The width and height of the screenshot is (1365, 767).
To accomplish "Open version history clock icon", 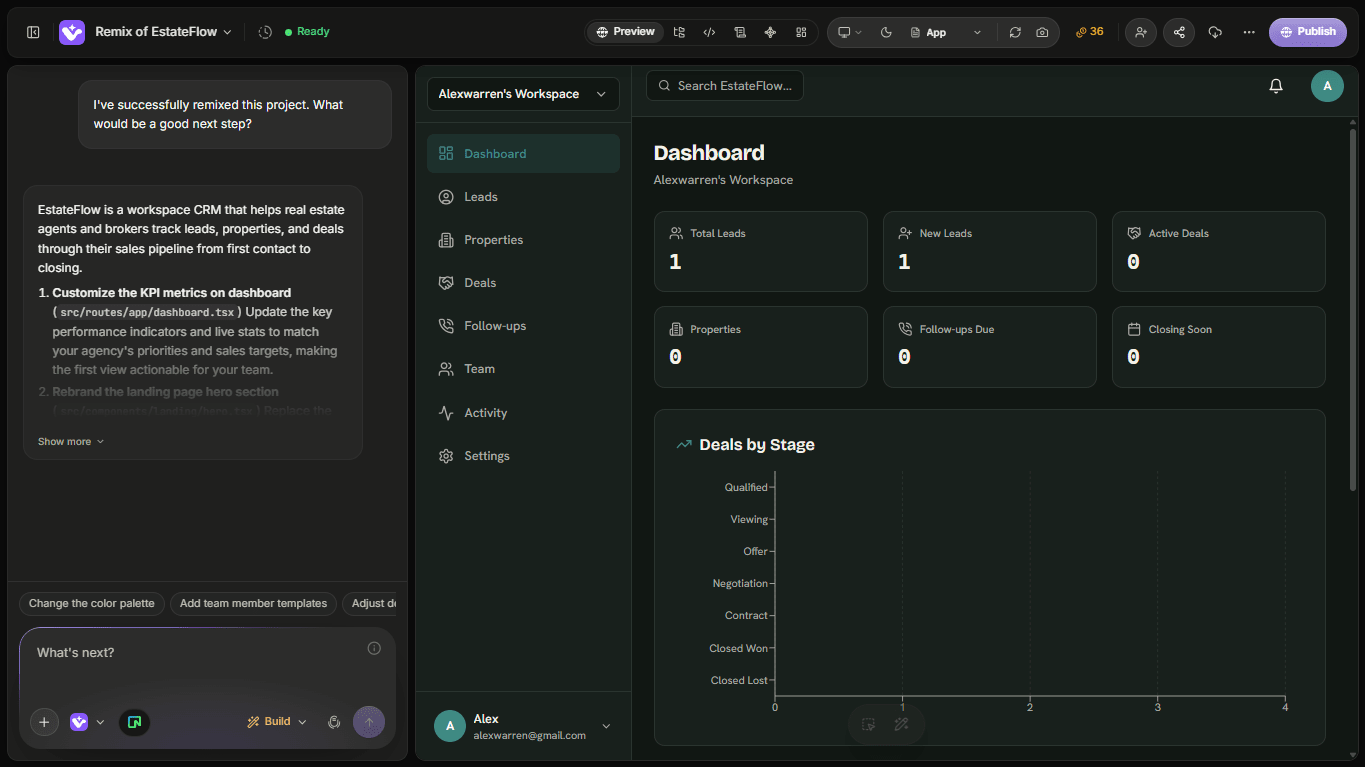I will tap(265, 32).
